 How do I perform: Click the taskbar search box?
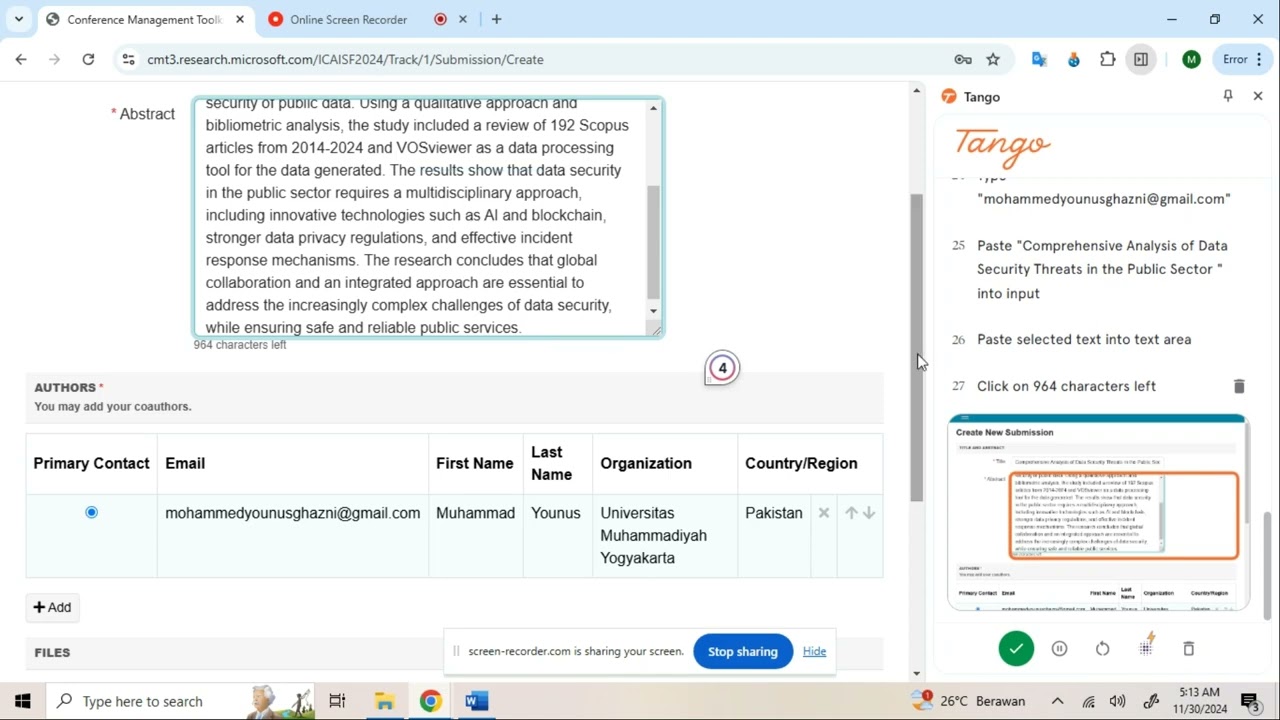pyautogui.click(x=180, y=701)
